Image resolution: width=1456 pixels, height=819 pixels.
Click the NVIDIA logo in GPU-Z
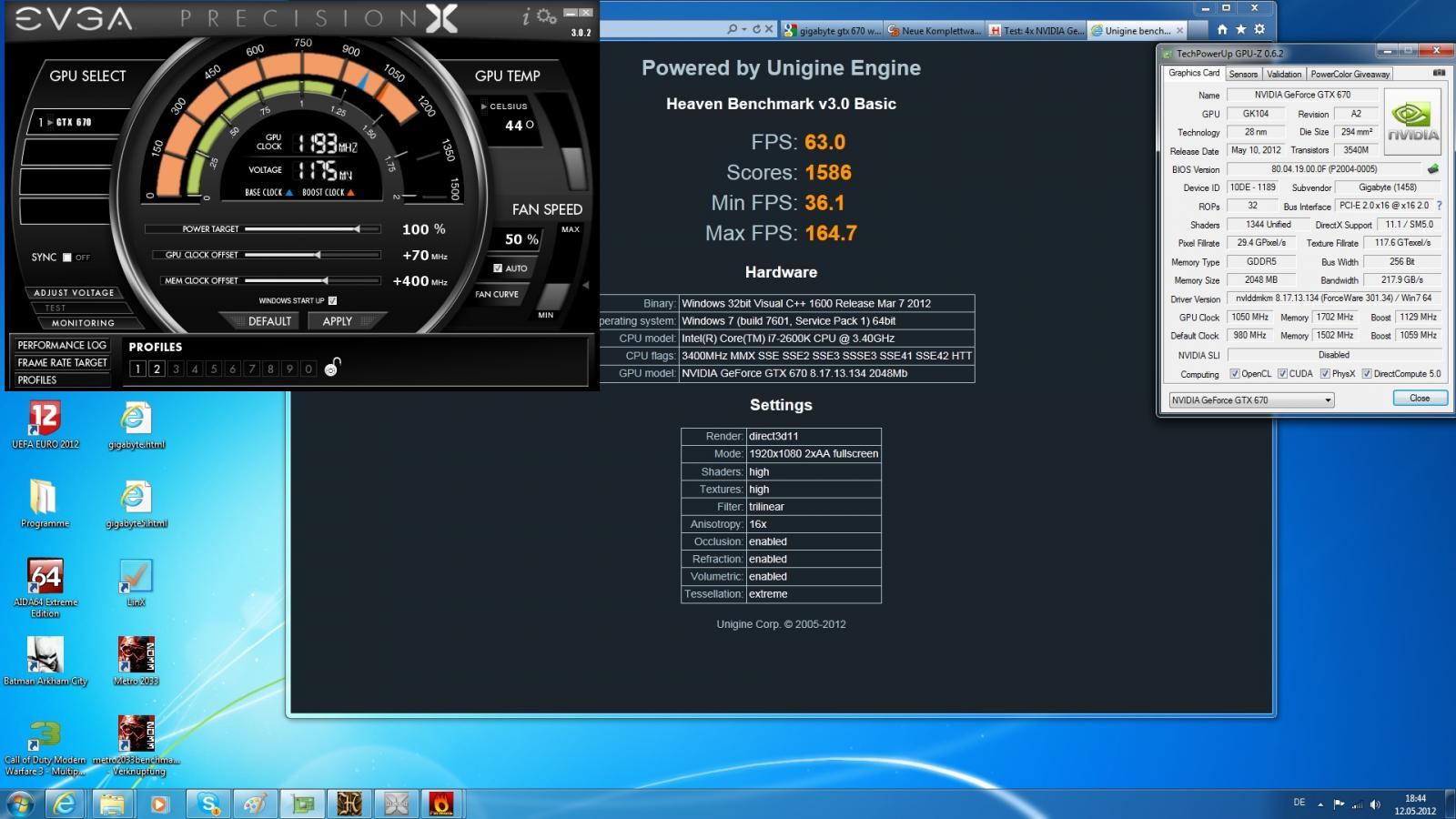click(x=1412, y=121)
